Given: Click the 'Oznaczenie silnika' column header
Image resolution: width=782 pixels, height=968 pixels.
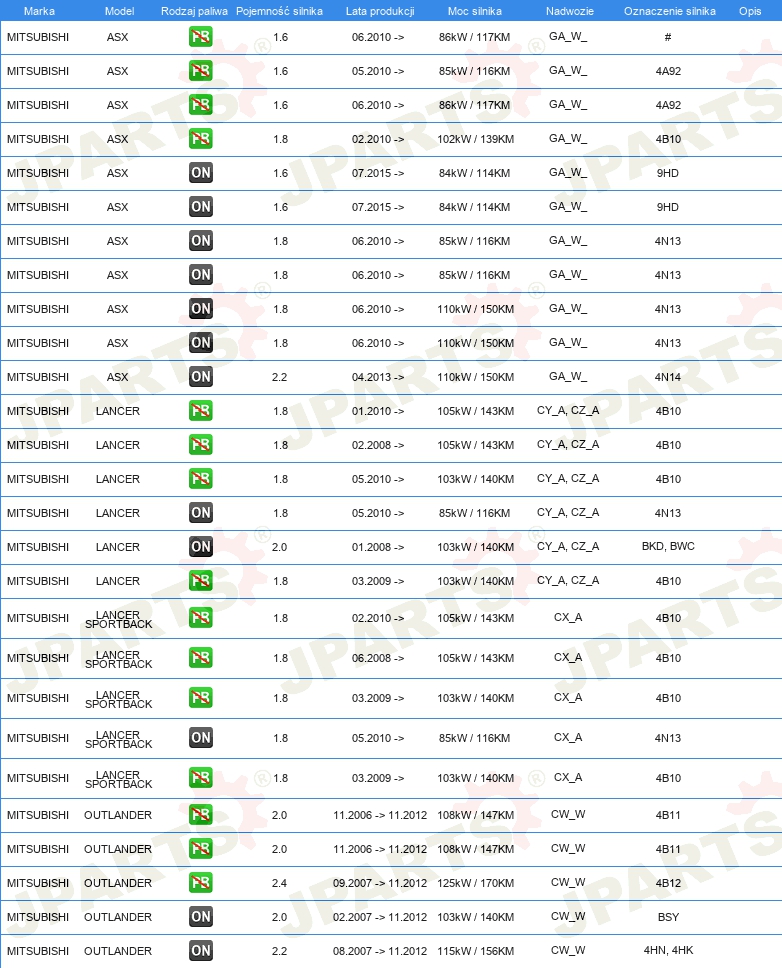Looking at the screenshot, I should click(x=670, y=11).
